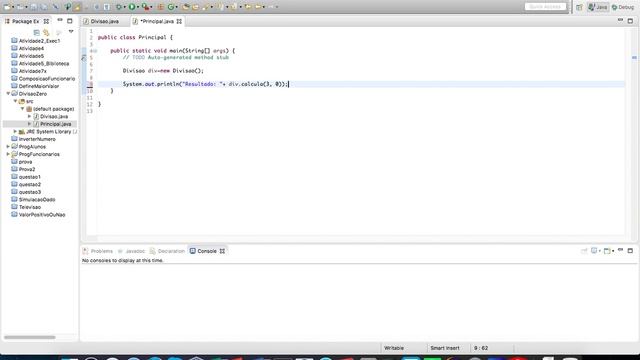Expand the ProgAlunos project

point(8,147)
